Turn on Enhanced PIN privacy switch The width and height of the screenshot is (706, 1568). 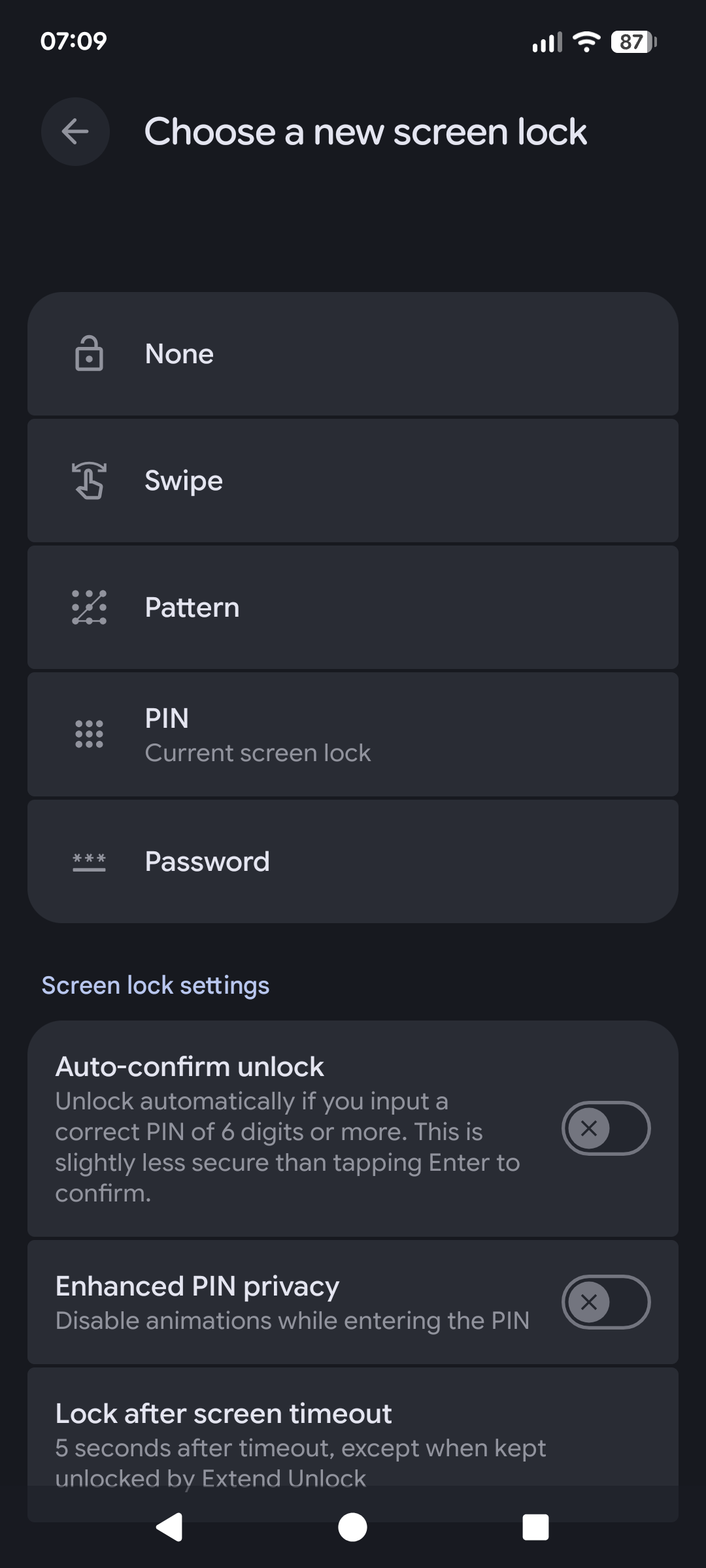605,1302
